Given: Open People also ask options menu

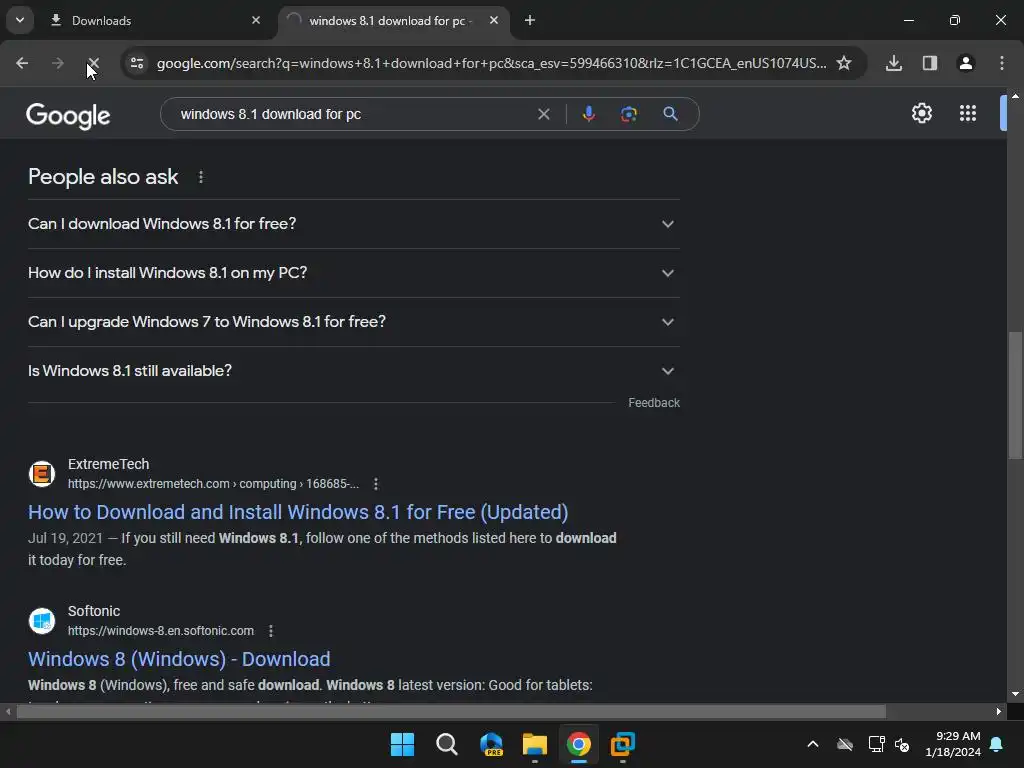Looking at the screenshot, I should click(x=201, y=177).
